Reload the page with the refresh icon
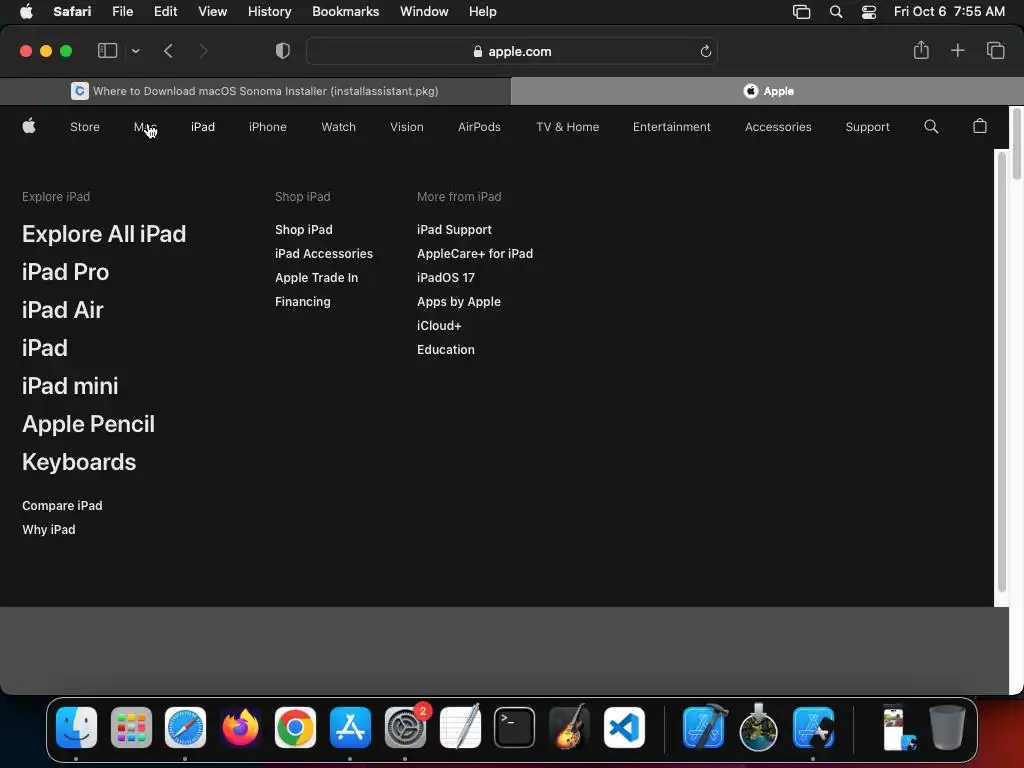Image resolution: width=1024 pixels, height=768 pixels. [x=705, y=51]
